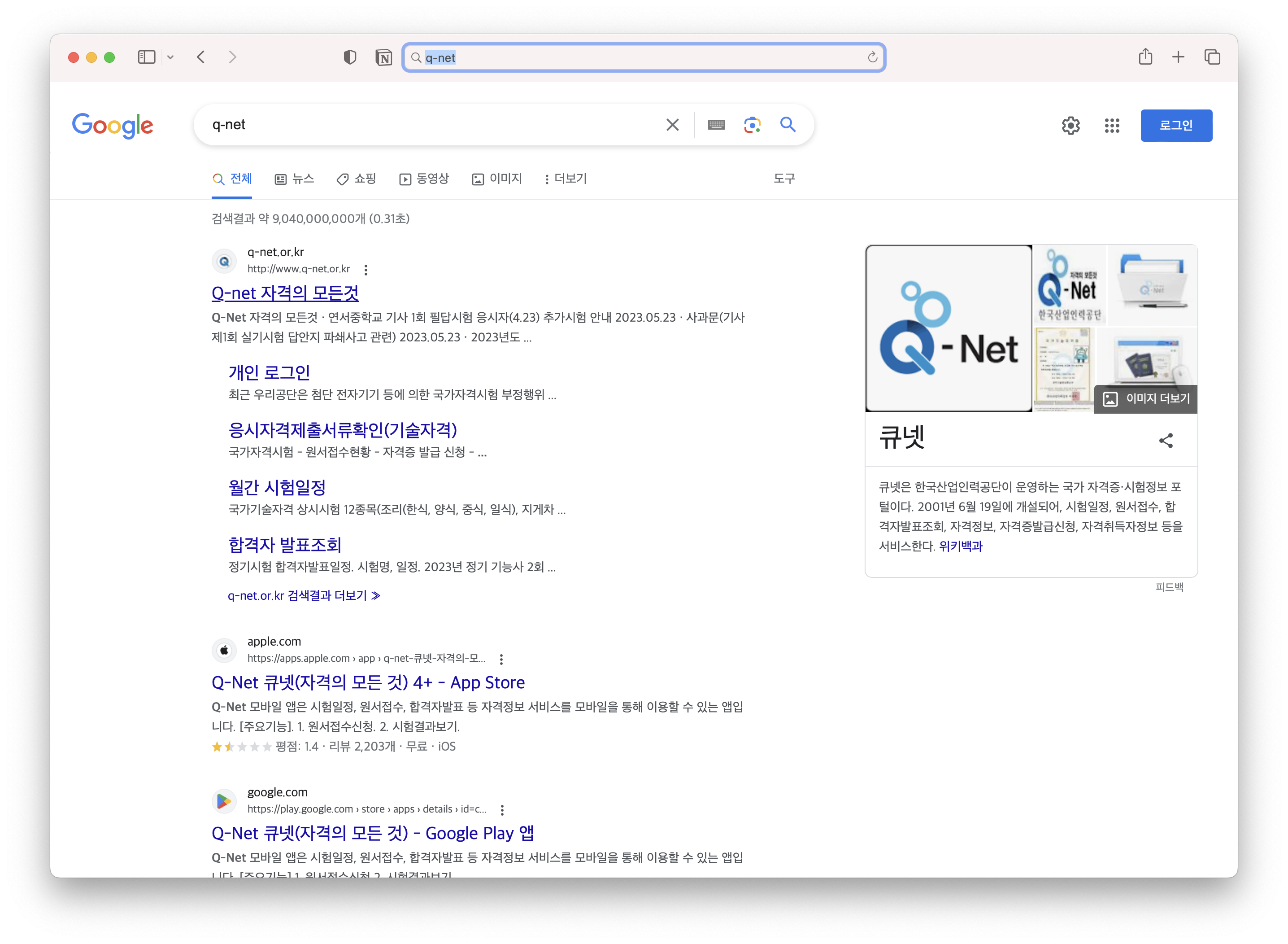Show q-net.or.kr 검색결과 더보기
1288x944 pixels.
pos(304,595)
